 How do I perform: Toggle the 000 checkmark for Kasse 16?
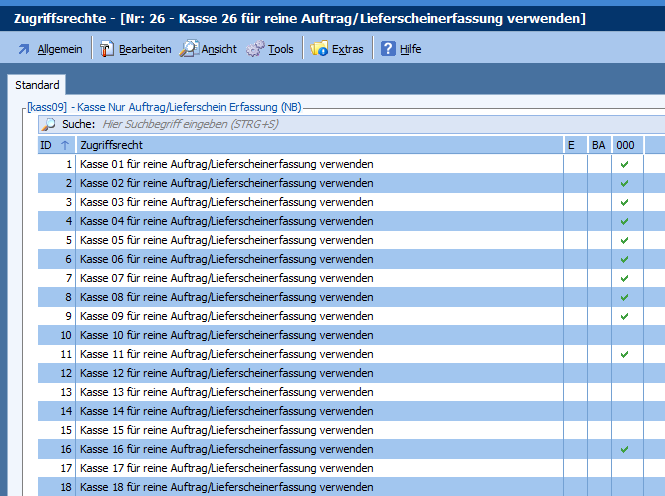625,449
